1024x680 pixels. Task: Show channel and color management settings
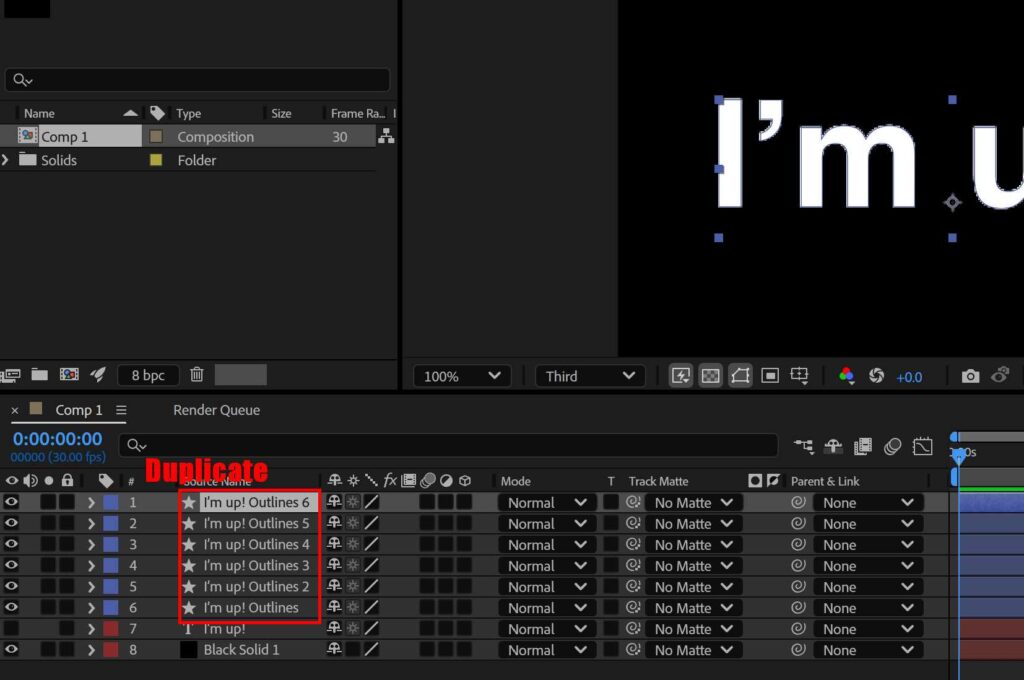[x=846, y=376]
